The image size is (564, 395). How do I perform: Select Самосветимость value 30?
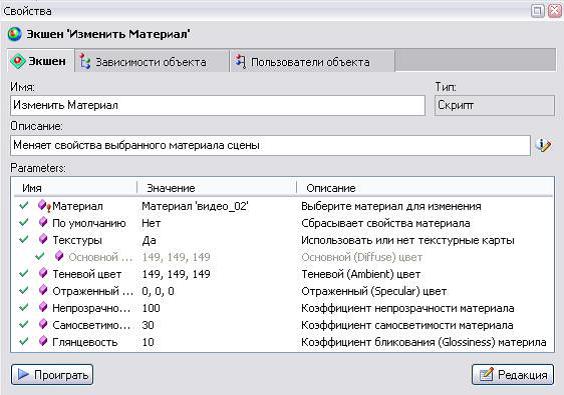(x=148, y=325)
